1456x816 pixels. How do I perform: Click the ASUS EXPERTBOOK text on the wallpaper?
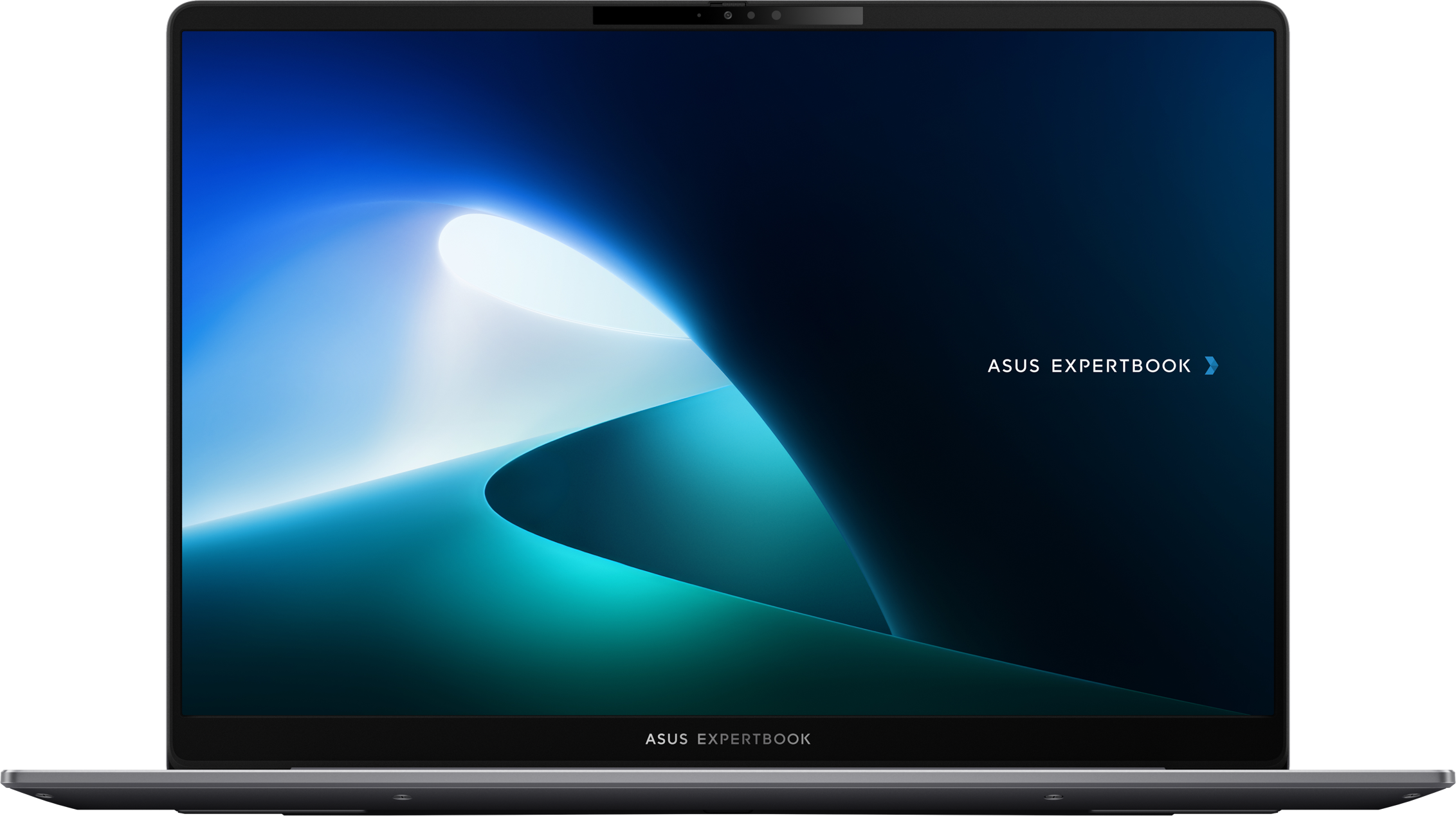(1089, 366)
